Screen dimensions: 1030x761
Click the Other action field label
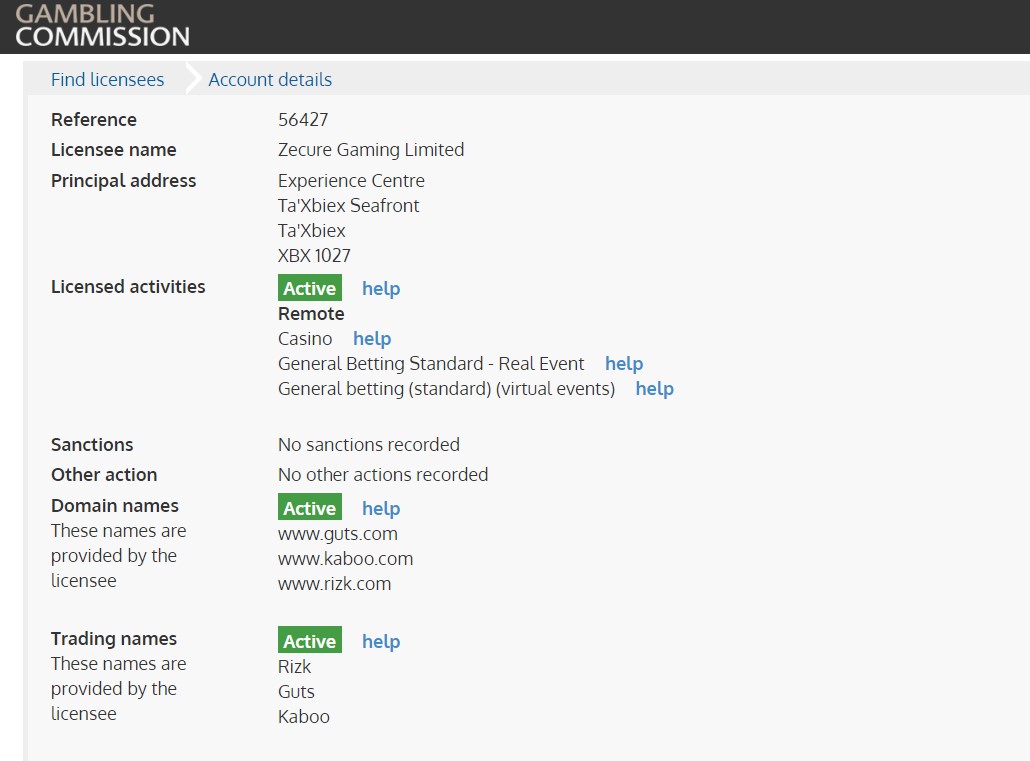coord(104,474)
